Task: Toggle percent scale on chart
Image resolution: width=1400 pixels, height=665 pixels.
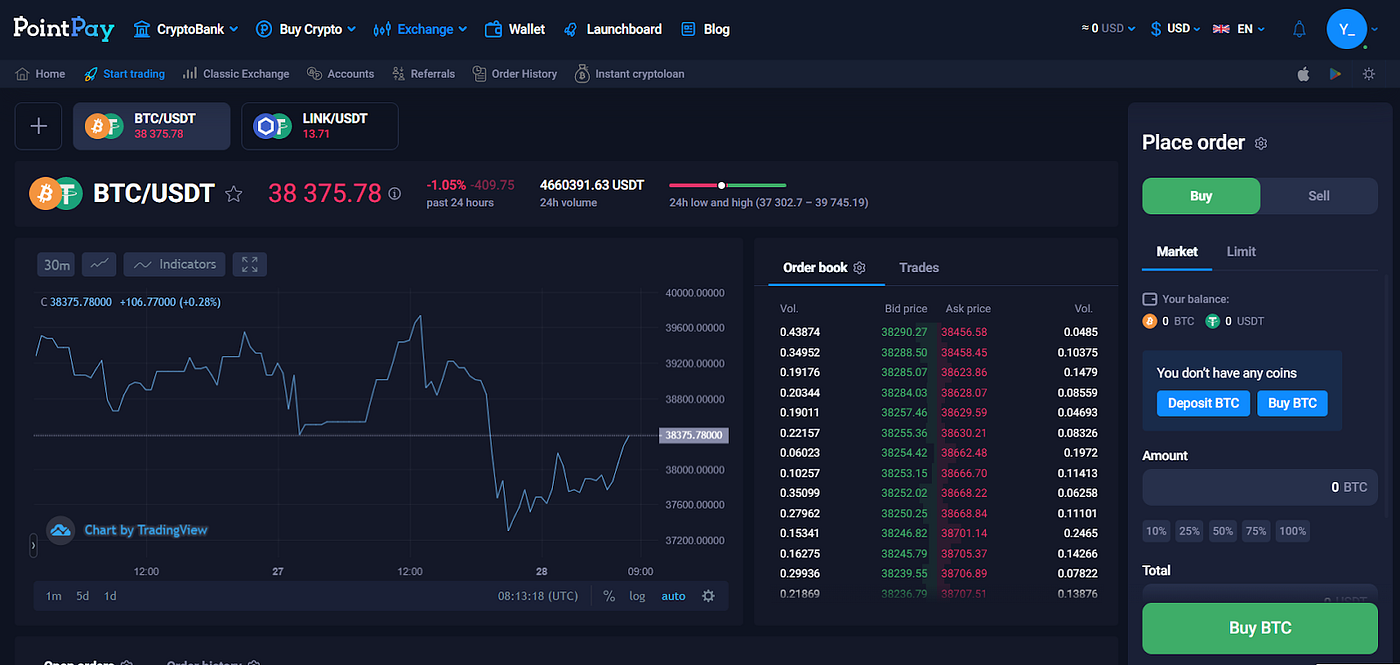Action: [x=609, y=596]
